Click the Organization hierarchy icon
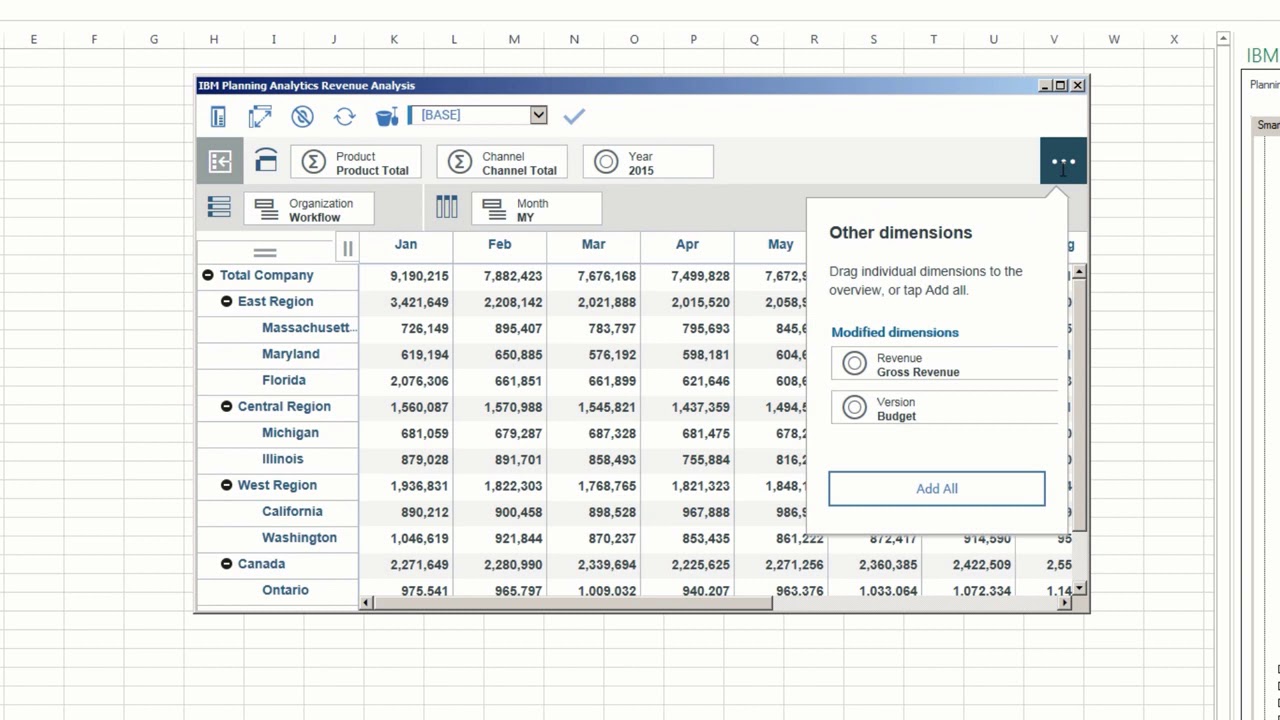Image resolution: width=1280 pixels, height=720 pixels. (x=265, y=209)
